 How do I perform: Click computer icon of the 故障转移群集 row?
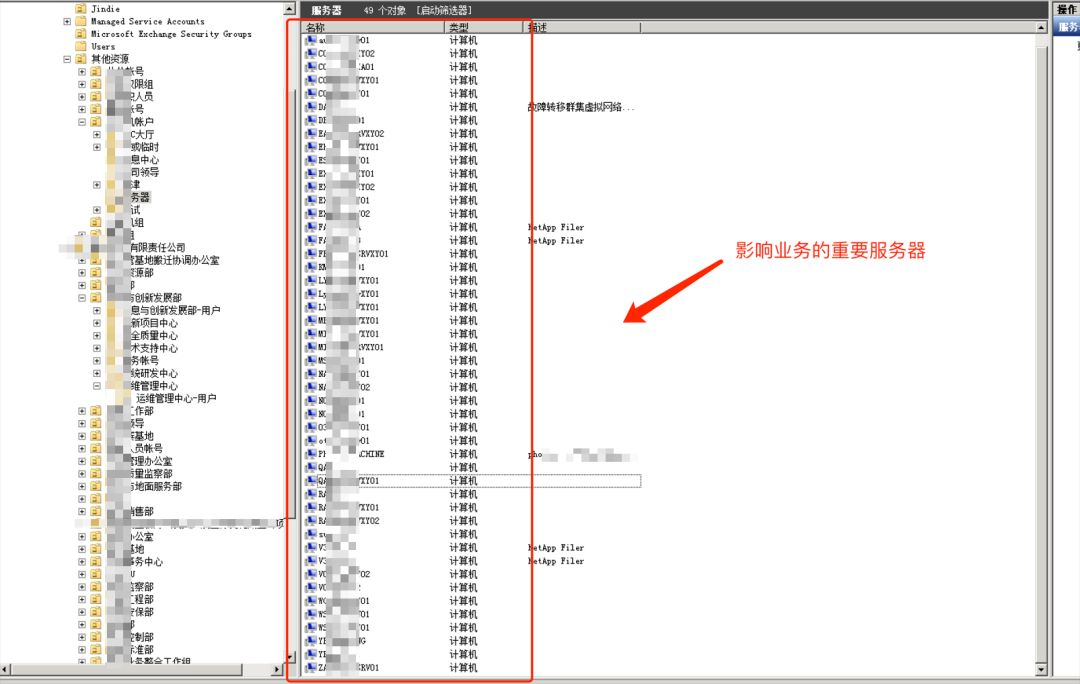click(x=311, y=107)
